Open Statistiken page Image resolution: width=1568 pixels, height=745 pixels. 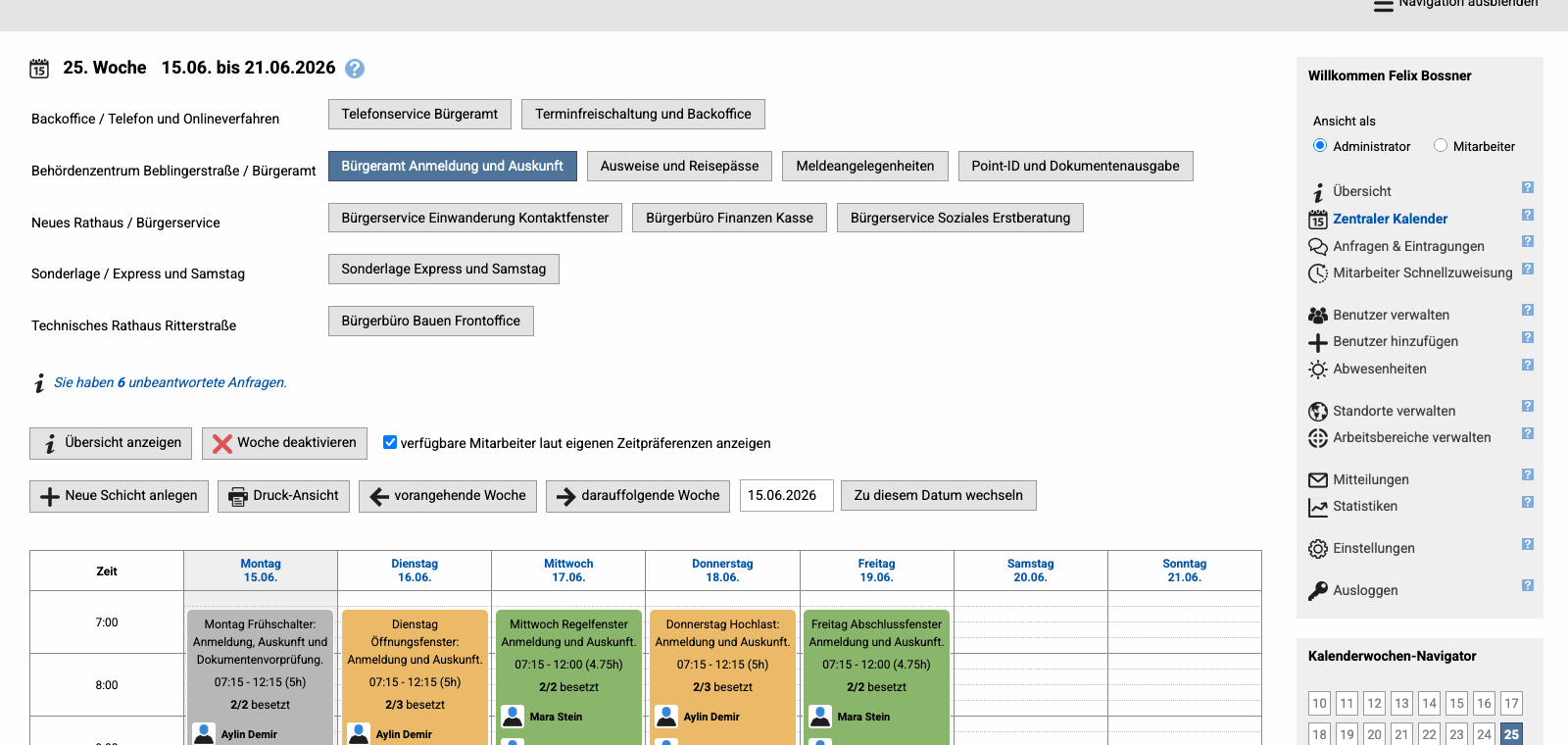[x=1365, y=506]
